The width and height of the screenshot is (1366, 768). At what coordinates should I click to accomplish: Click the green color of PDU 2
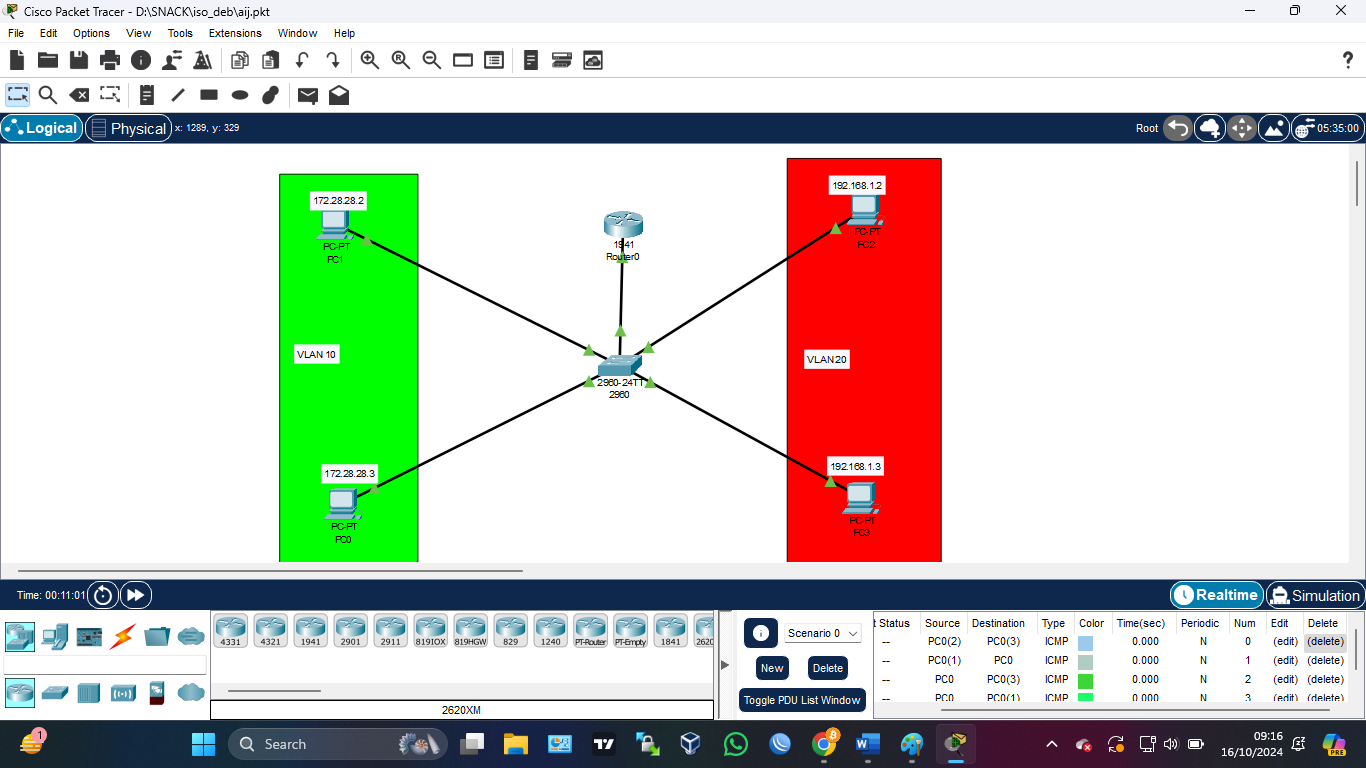click(1085, 680)
